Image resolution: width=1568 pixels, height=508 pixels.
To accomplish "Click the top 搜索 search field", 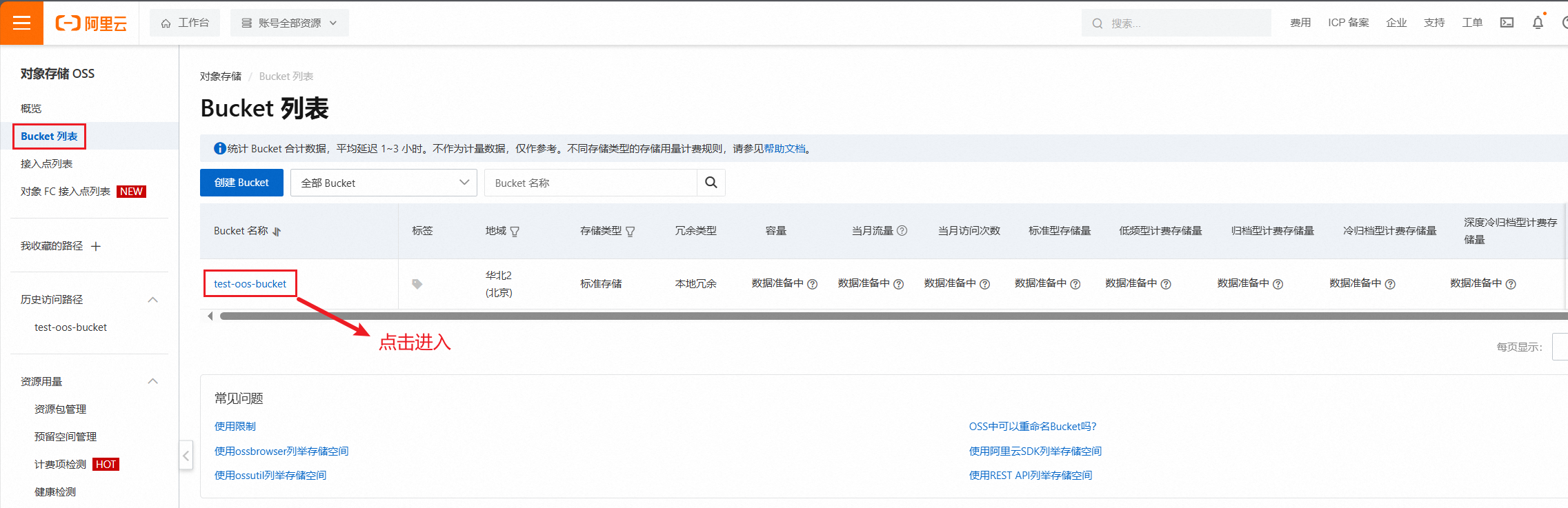I will coord(1176,23).
